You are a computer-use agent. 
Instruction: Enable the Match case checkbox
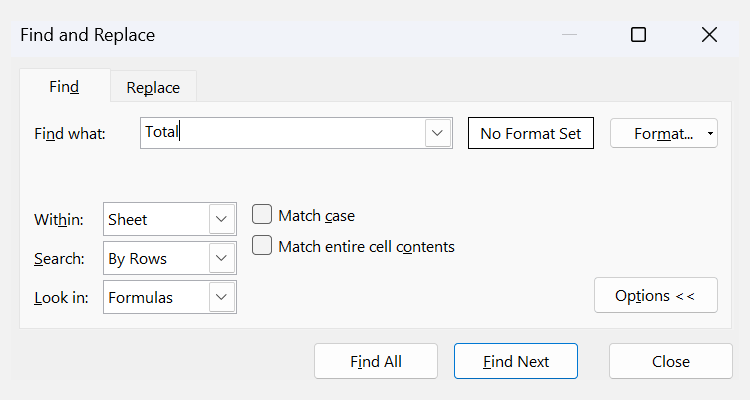(x=262, y=215)
